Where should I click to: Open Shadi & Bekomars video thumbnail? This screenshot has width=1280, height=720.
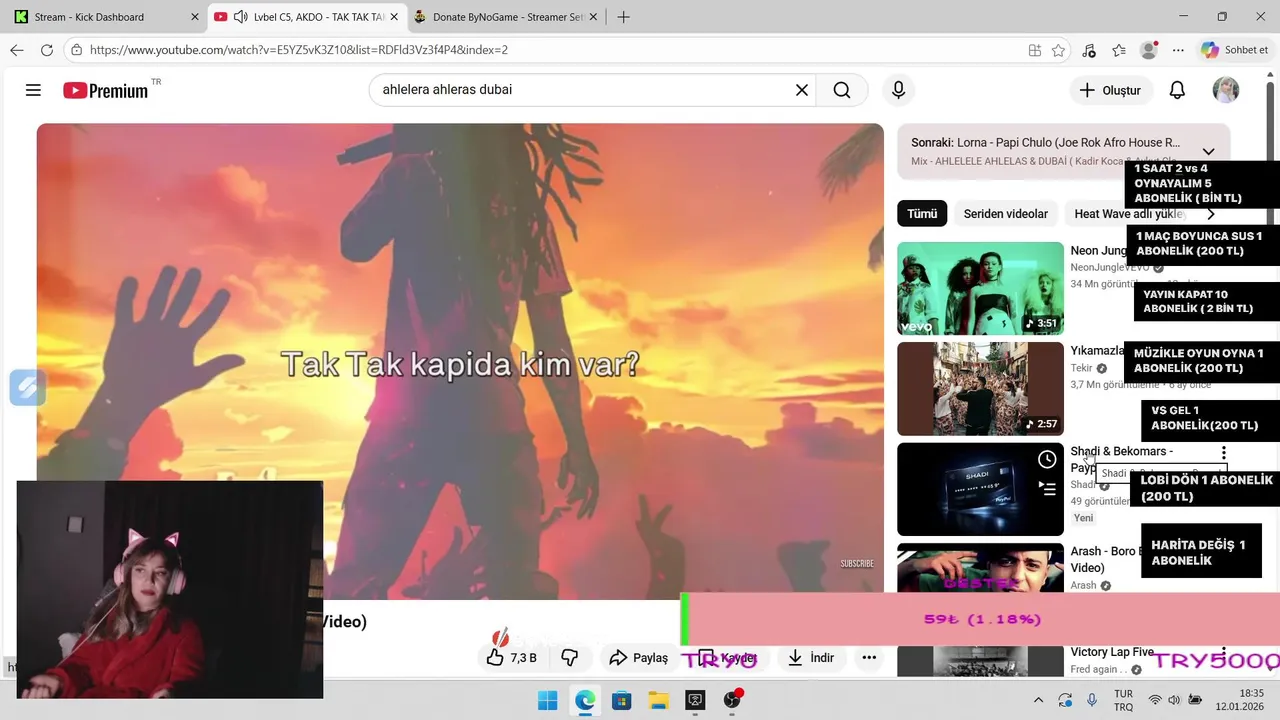point(980,489)
